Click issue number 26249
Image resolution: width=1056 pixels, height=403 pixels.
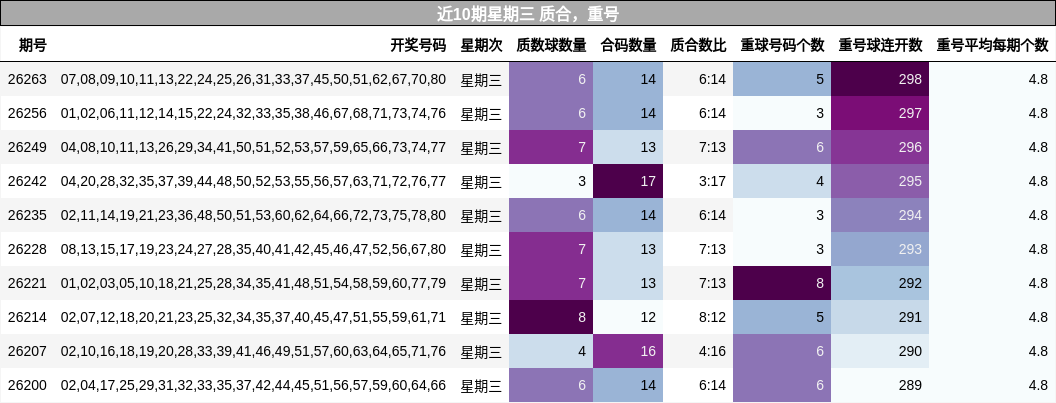click(x=28, y=148)
